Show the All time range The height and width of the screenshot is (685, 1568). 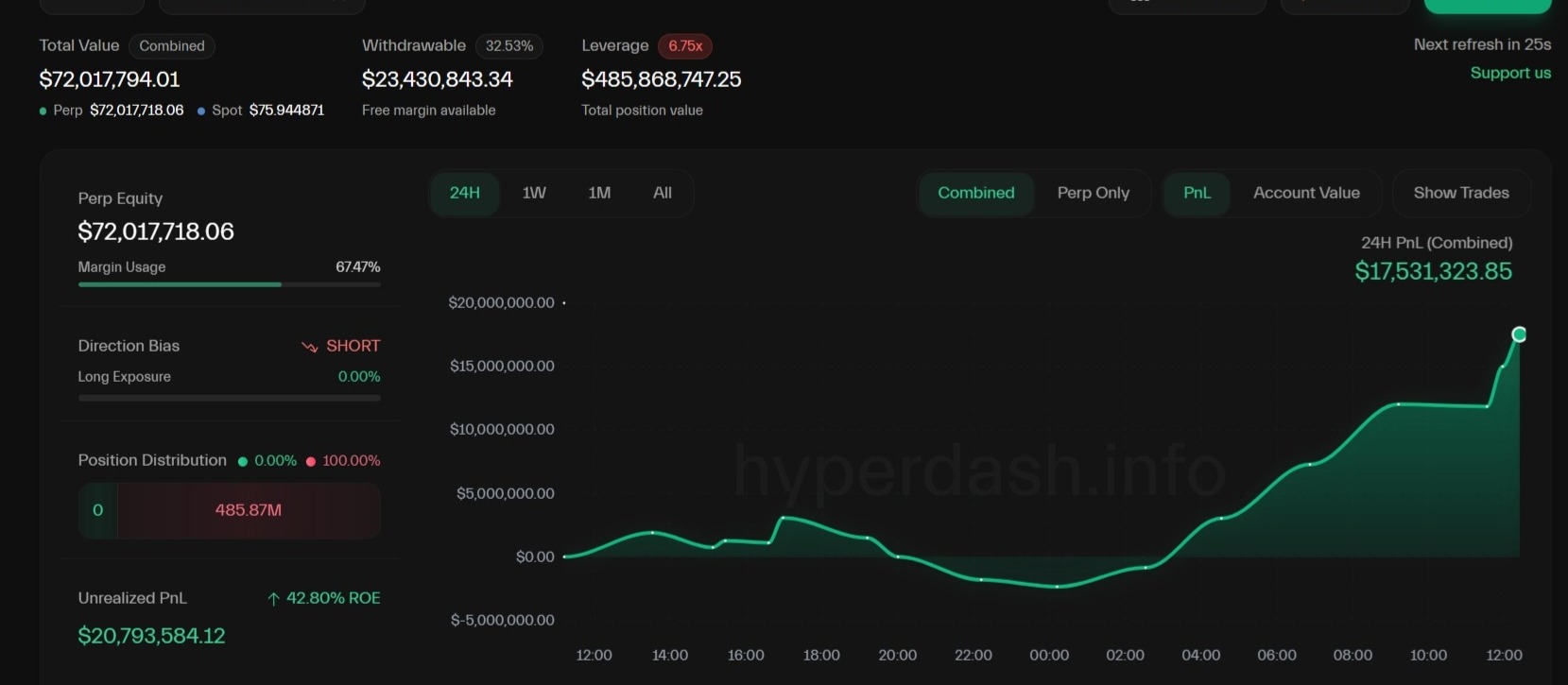[662, 193]
